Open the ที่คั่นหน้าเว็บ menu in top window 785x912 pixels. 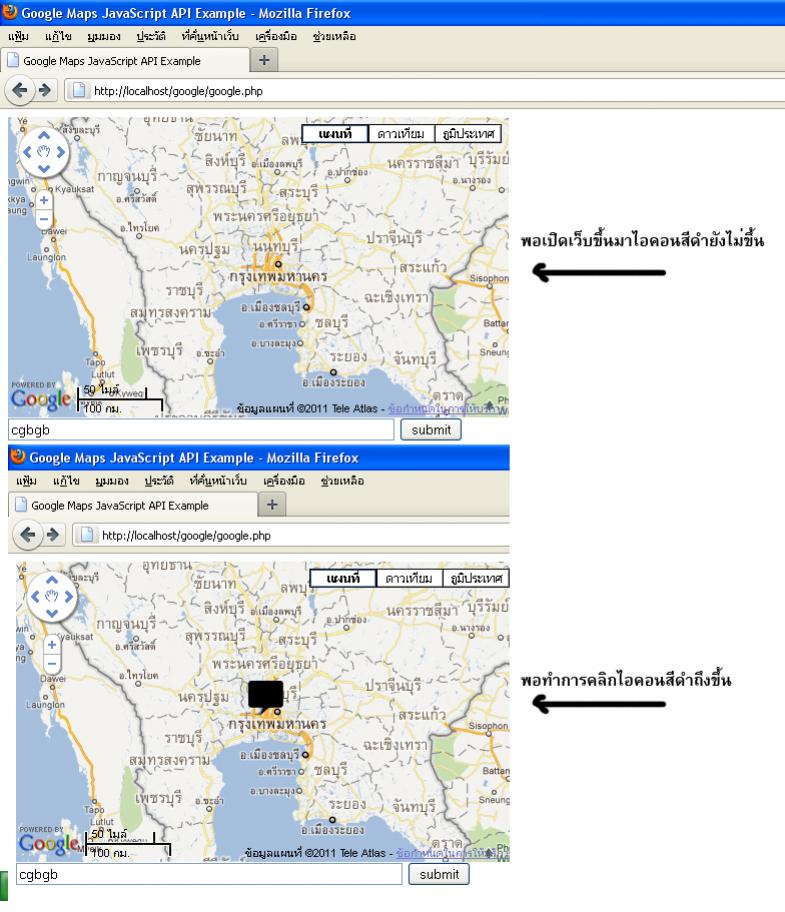[210, 36]
